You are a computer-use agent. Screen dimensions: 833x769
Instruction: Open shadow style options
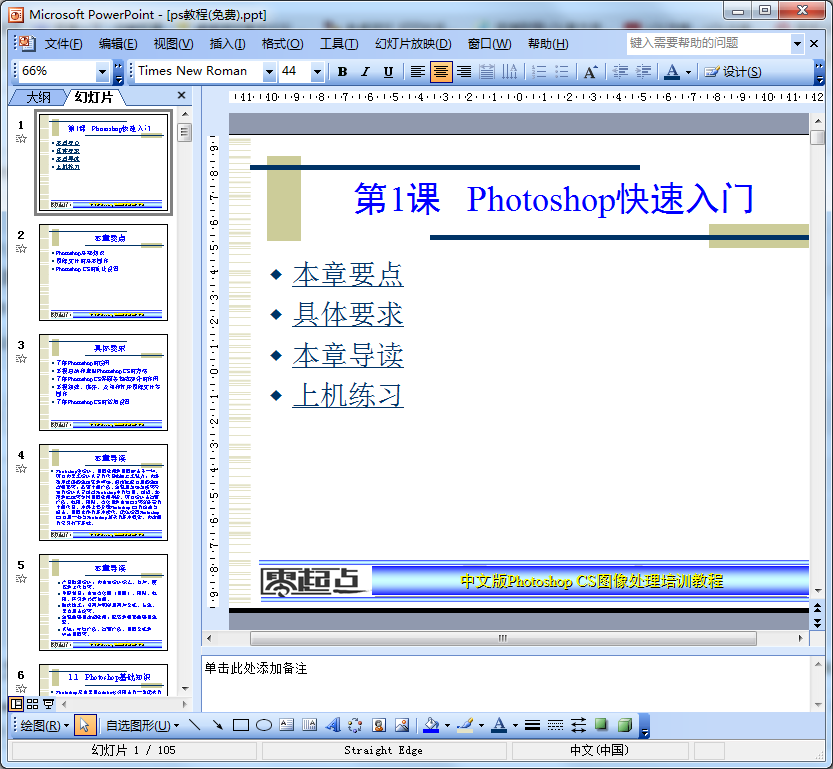coord(601,725)
